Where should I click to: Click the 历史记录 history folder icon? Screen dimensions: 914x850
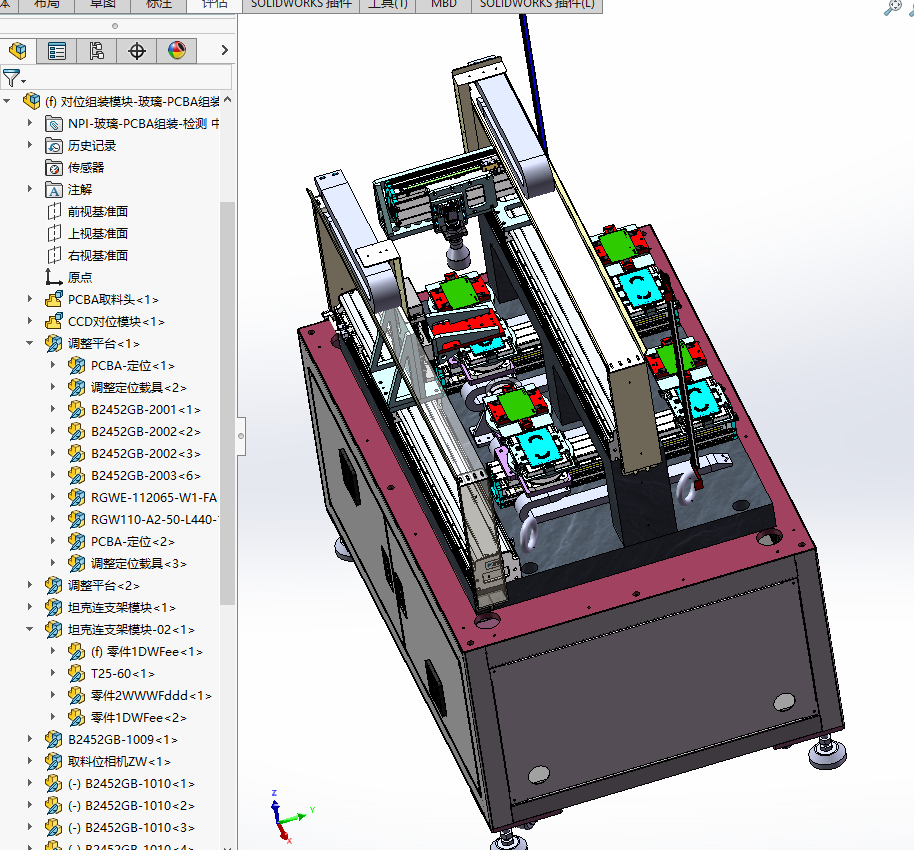click(54, 146)
